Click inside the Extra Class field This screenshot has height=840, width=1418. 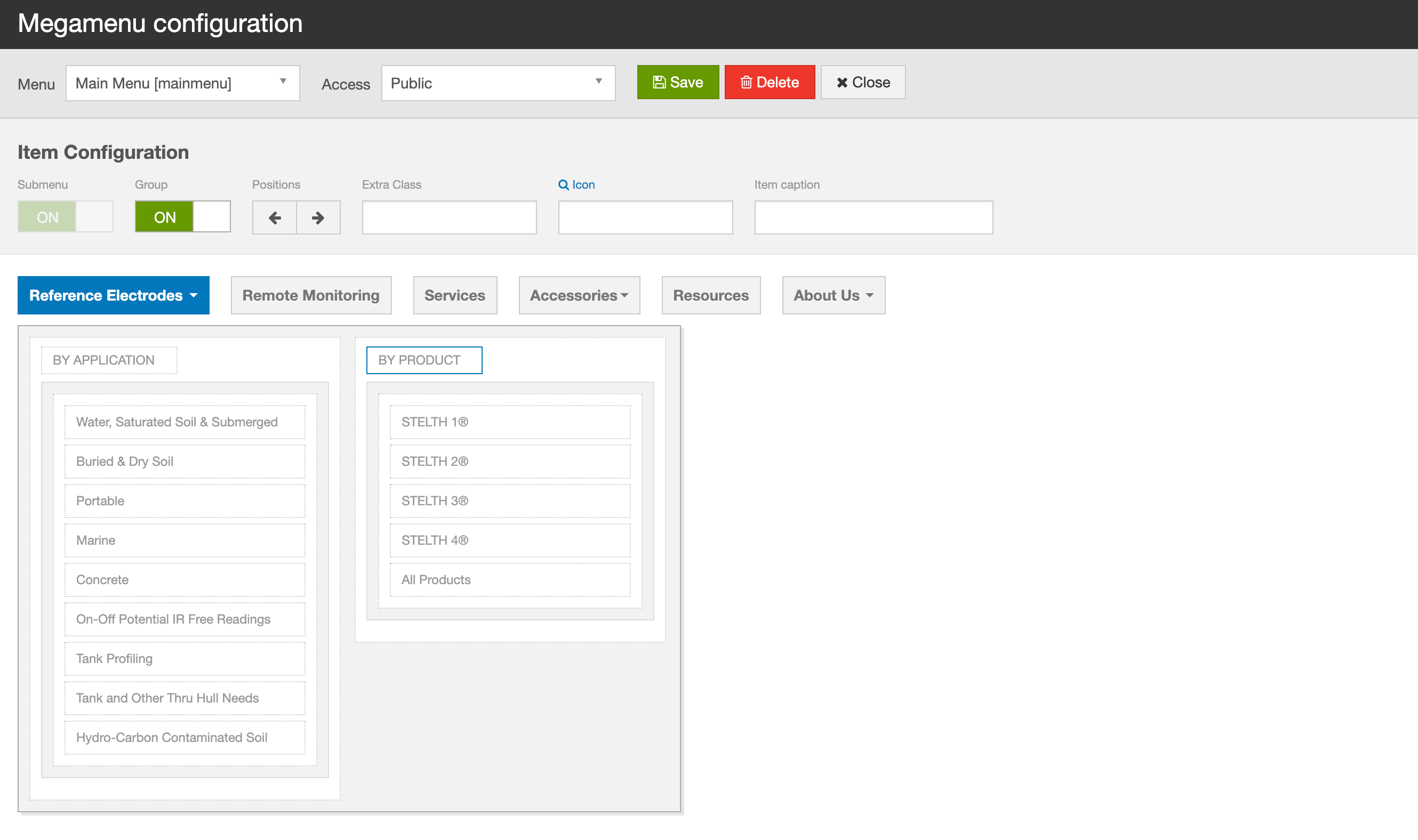449,217
